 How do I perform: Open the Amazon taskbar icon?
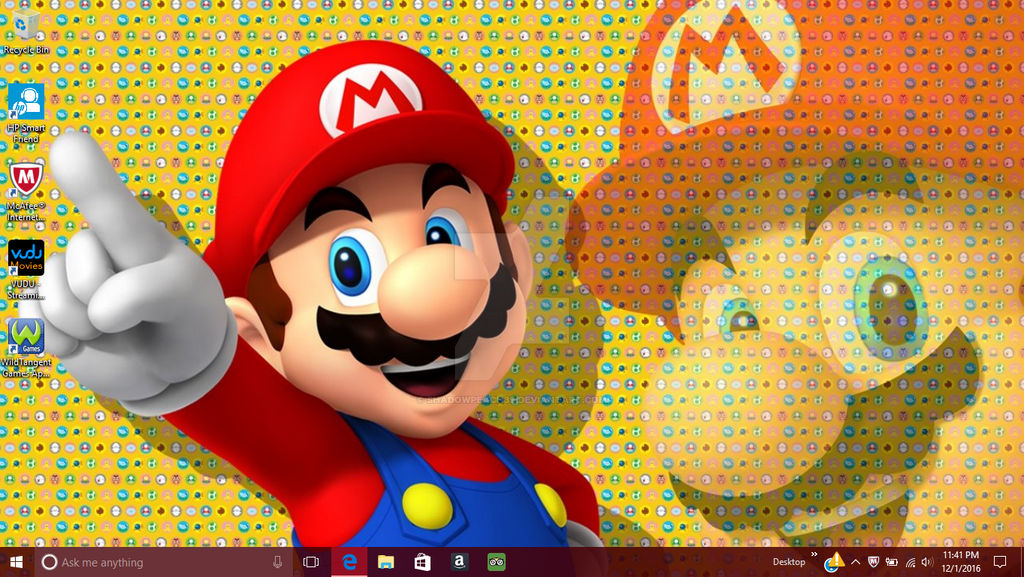(x=459, y=562)
